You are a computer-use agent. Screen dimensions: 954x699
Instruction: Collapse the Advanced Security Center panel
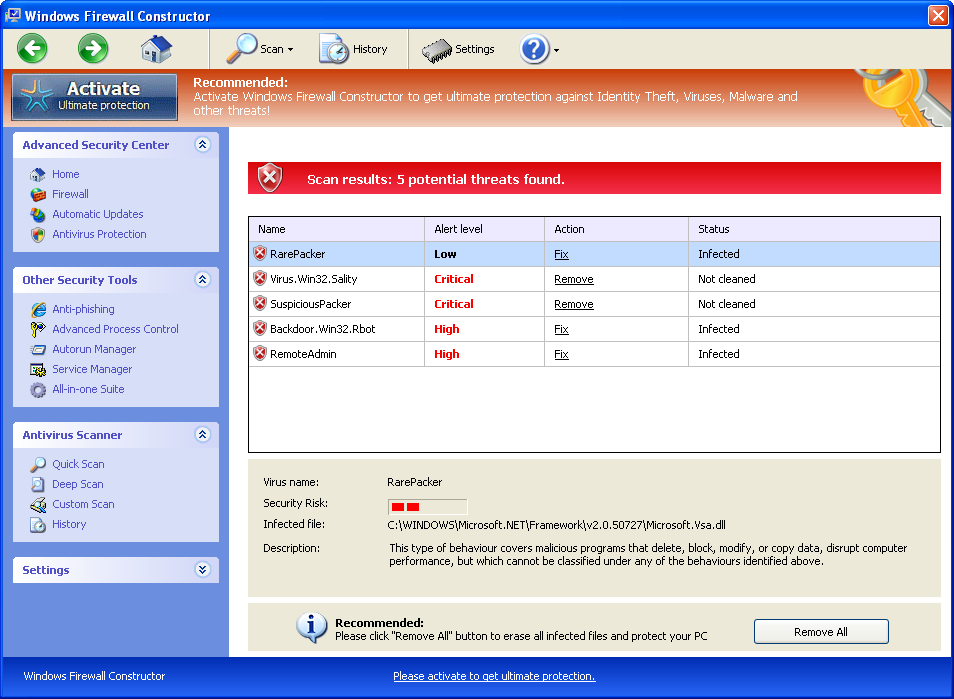(202, 145)
